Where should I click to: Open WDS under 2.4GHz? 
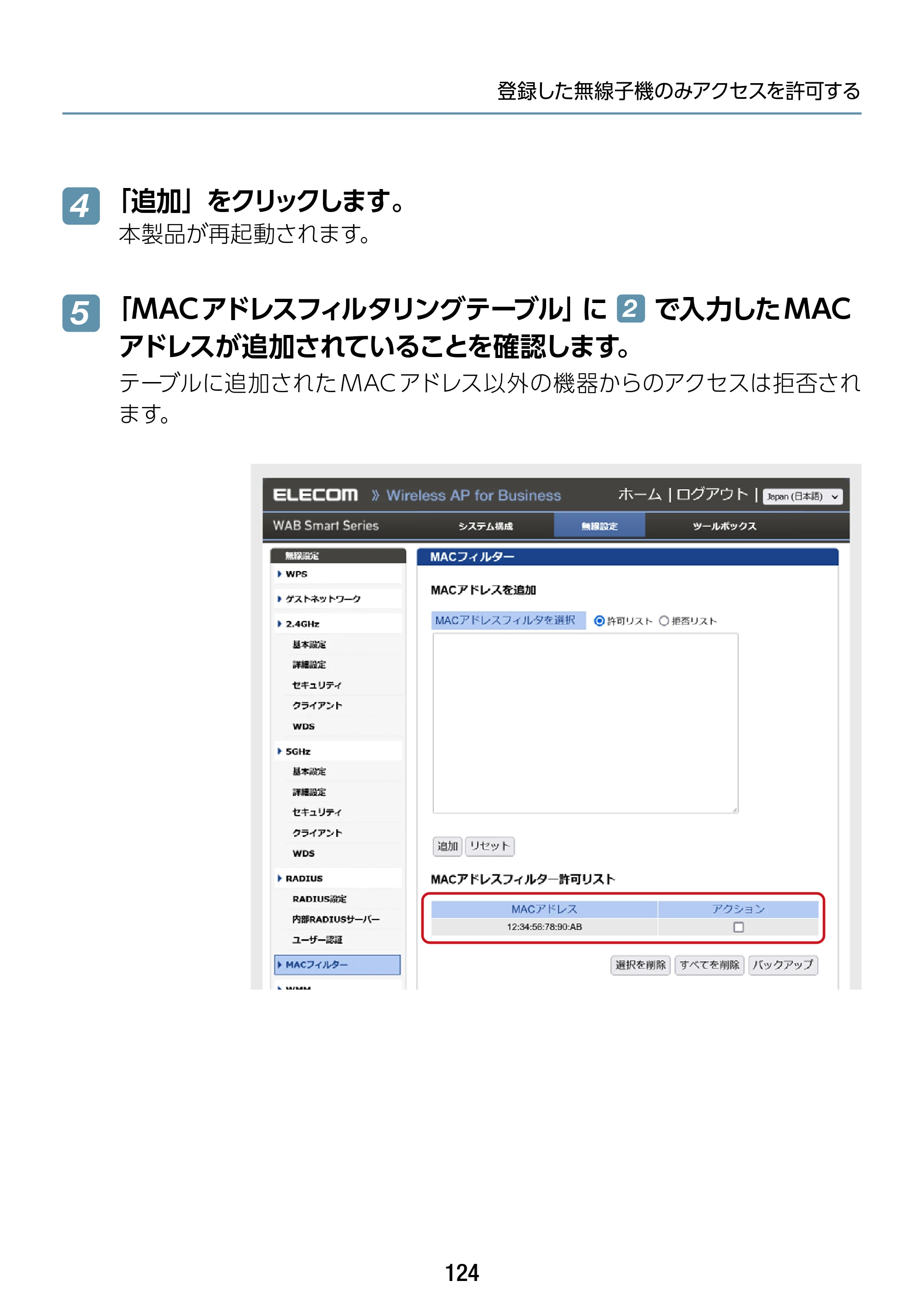(303, 726)
